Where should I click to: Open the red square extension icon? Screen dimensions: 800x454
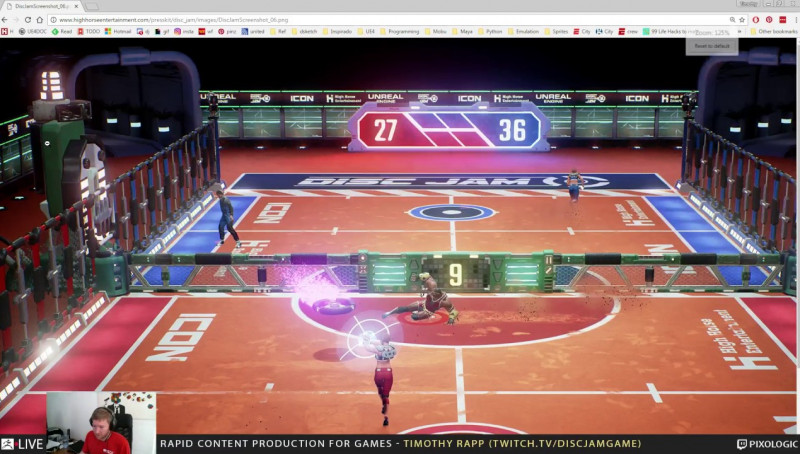click(783, 20)
